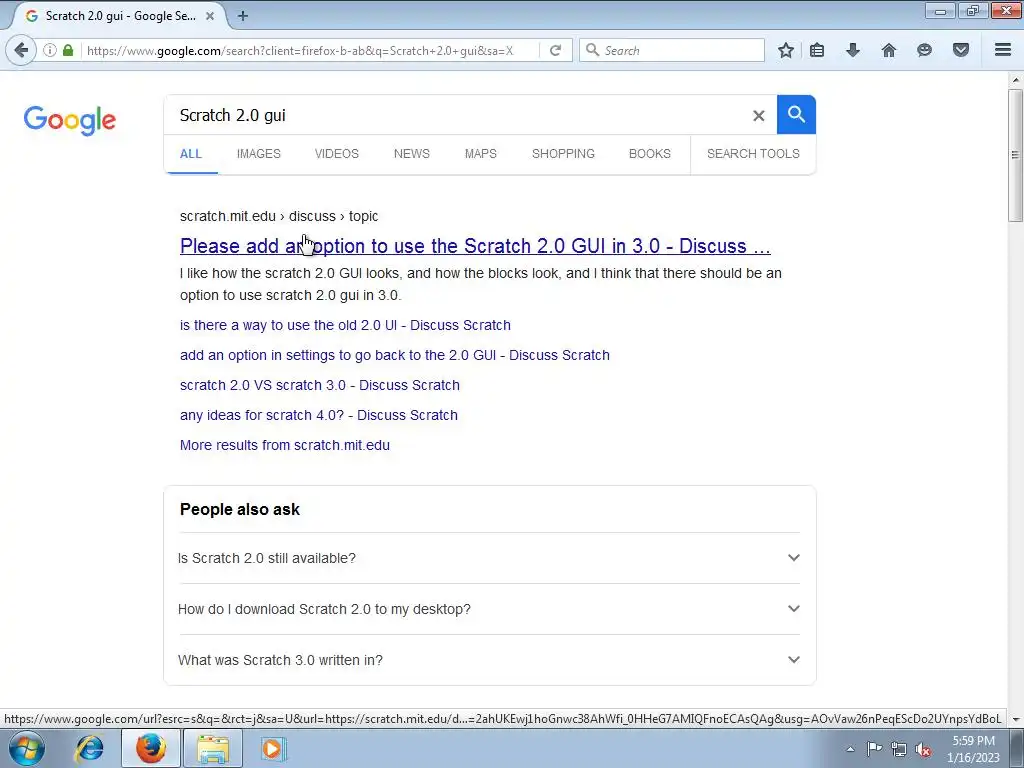Open a new tab with the plus icon
This screenshot has width=1024, height=768.
click(x=243, y=16)
